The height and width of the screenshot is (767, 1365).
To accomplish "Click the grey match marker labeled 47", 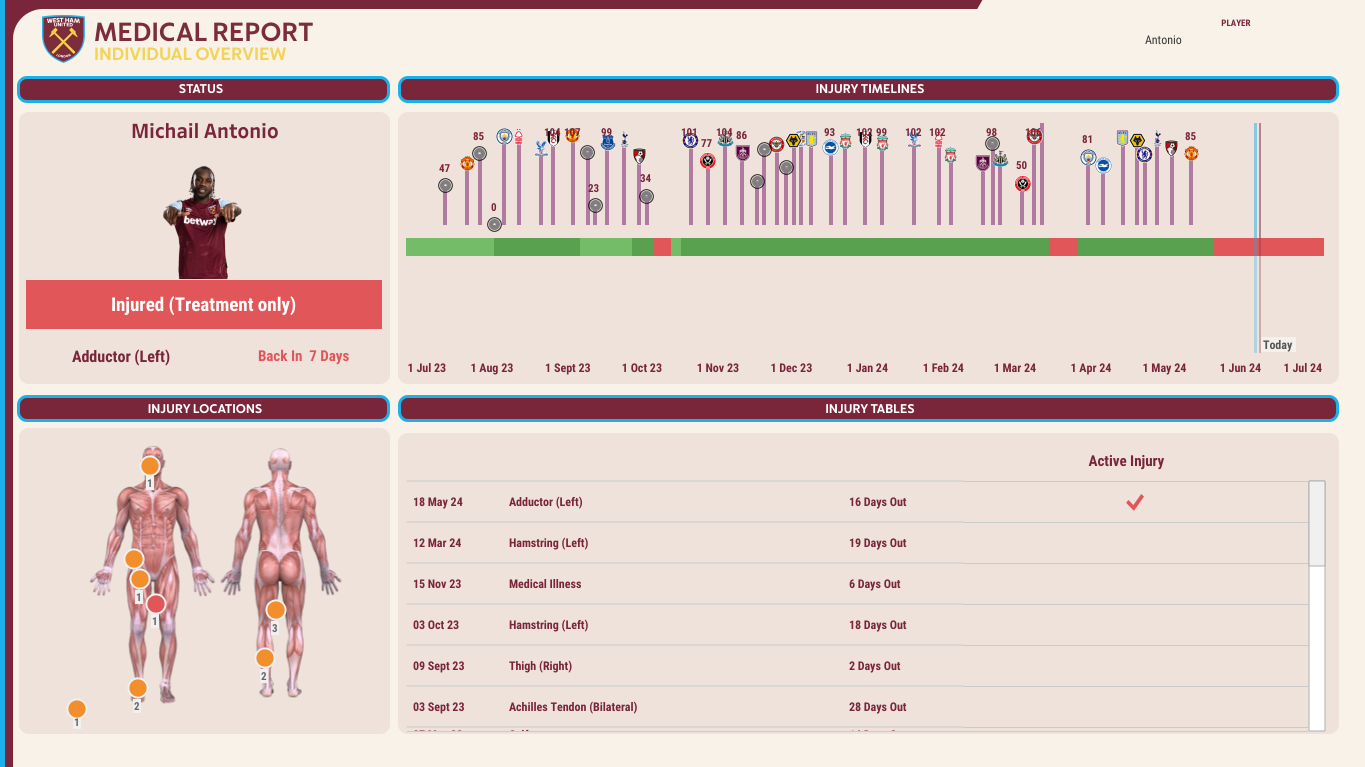I will [445, 185].
